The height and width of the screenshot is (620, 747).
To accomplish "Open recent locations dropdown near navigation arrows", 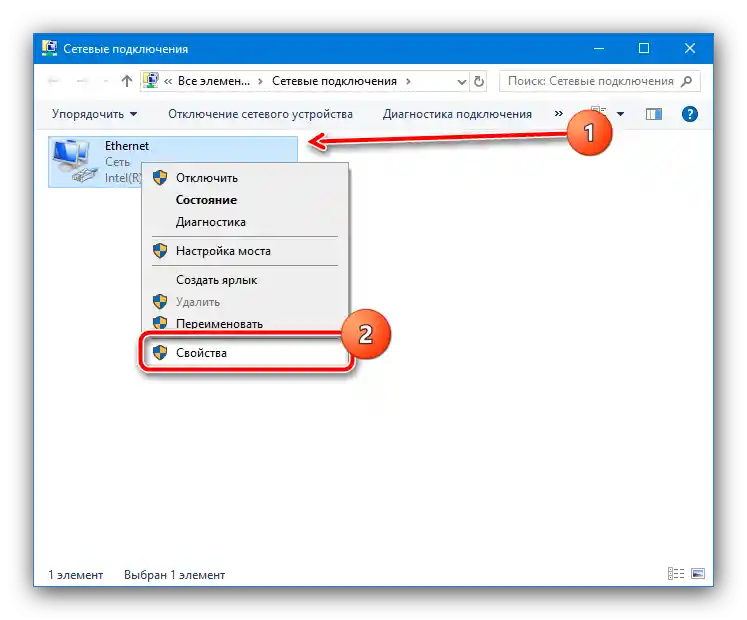I will pos(106,81).
